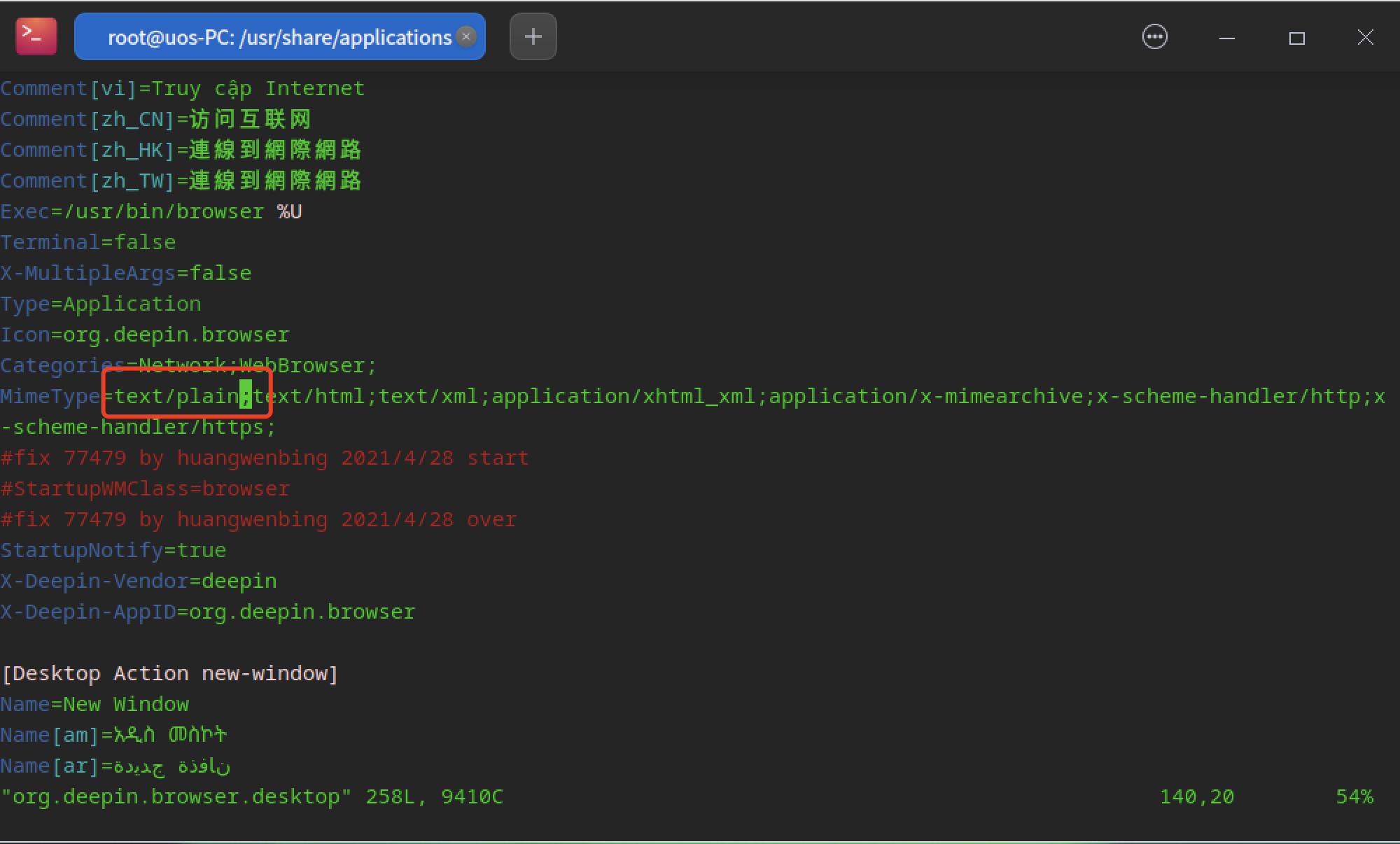
Task: Open the terminal options menu
Action: pyautogui.click(x=1154, y=36)
